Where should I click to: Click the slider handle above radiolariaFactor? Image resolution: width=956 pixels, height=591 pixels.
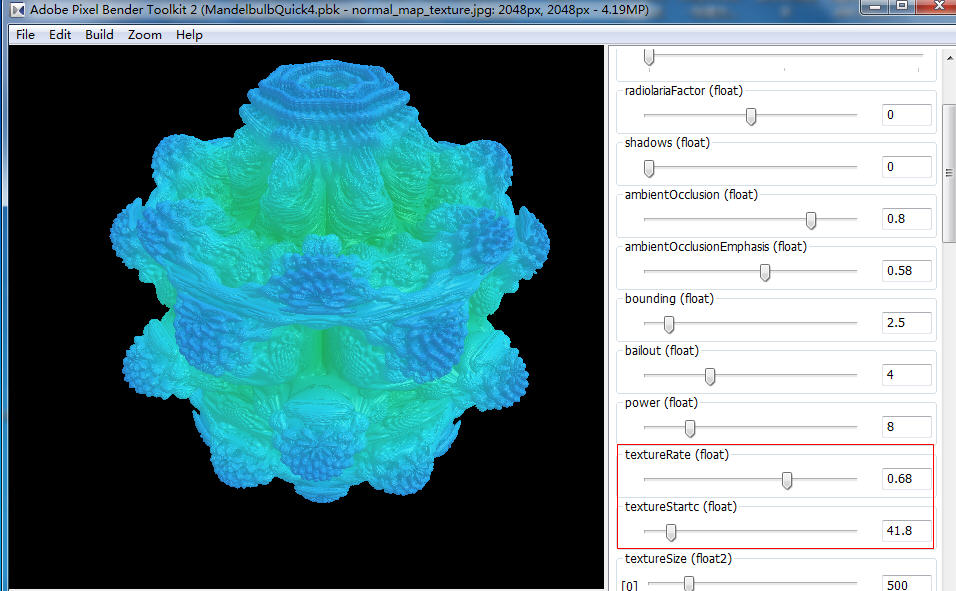649,57
